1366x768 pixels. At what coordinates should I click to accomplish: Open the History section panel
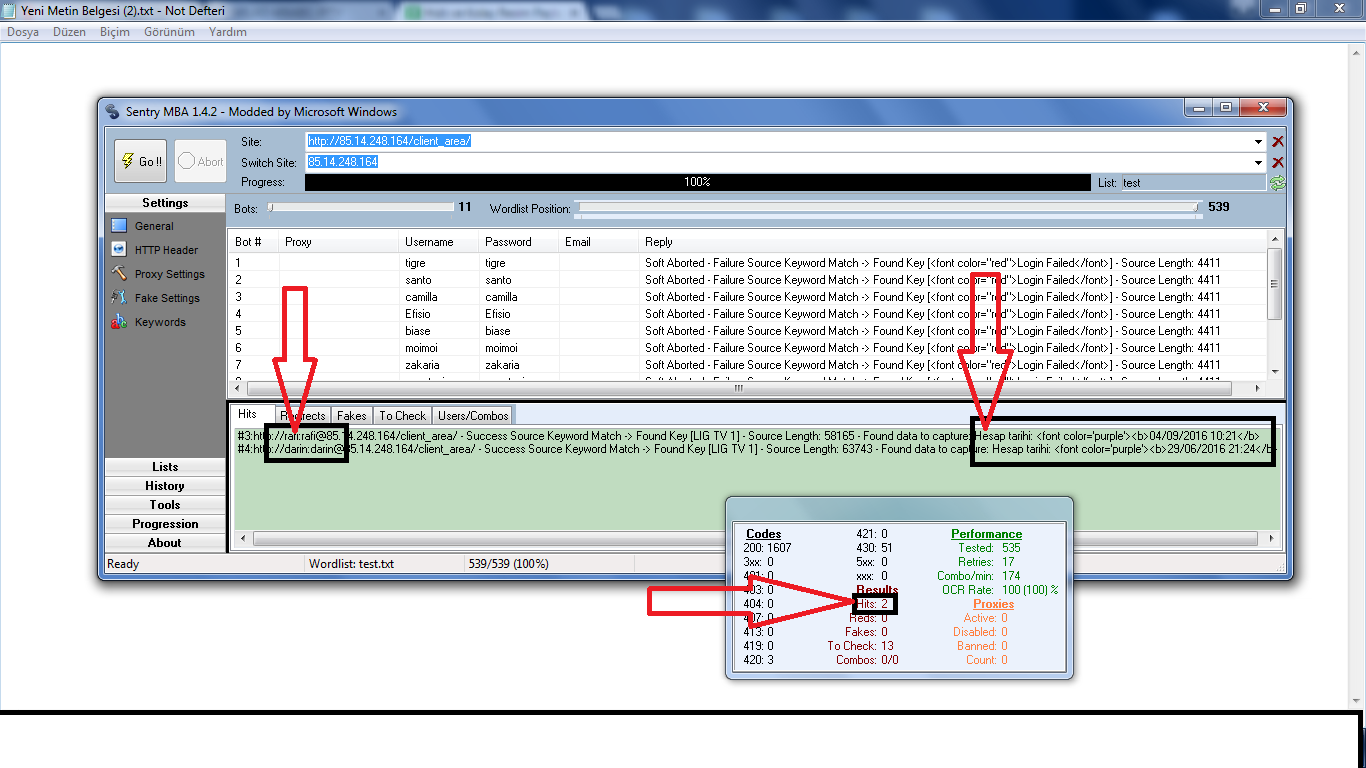tap(165, 486)
